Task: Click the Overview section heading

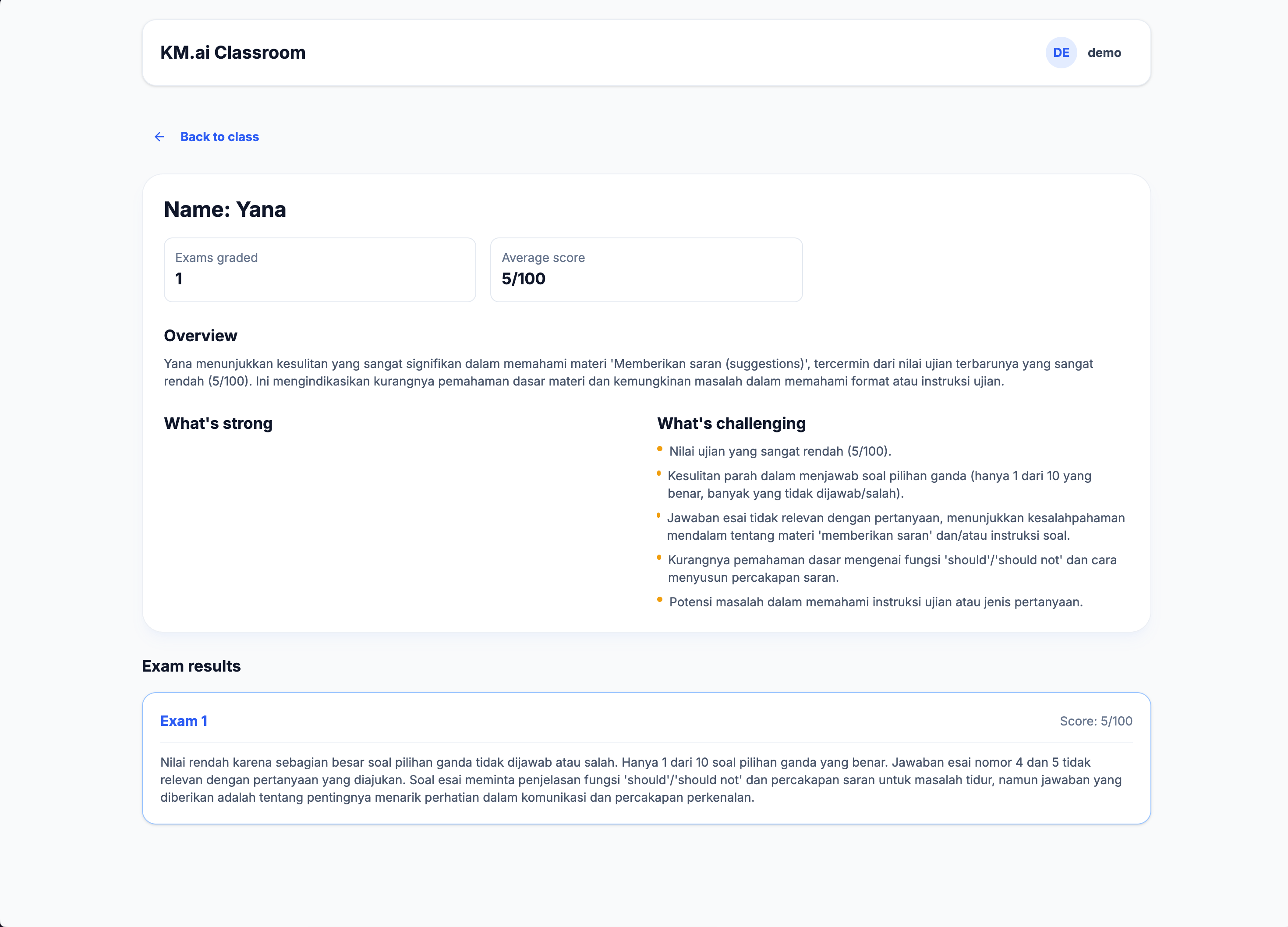Action: click(201, 336)
